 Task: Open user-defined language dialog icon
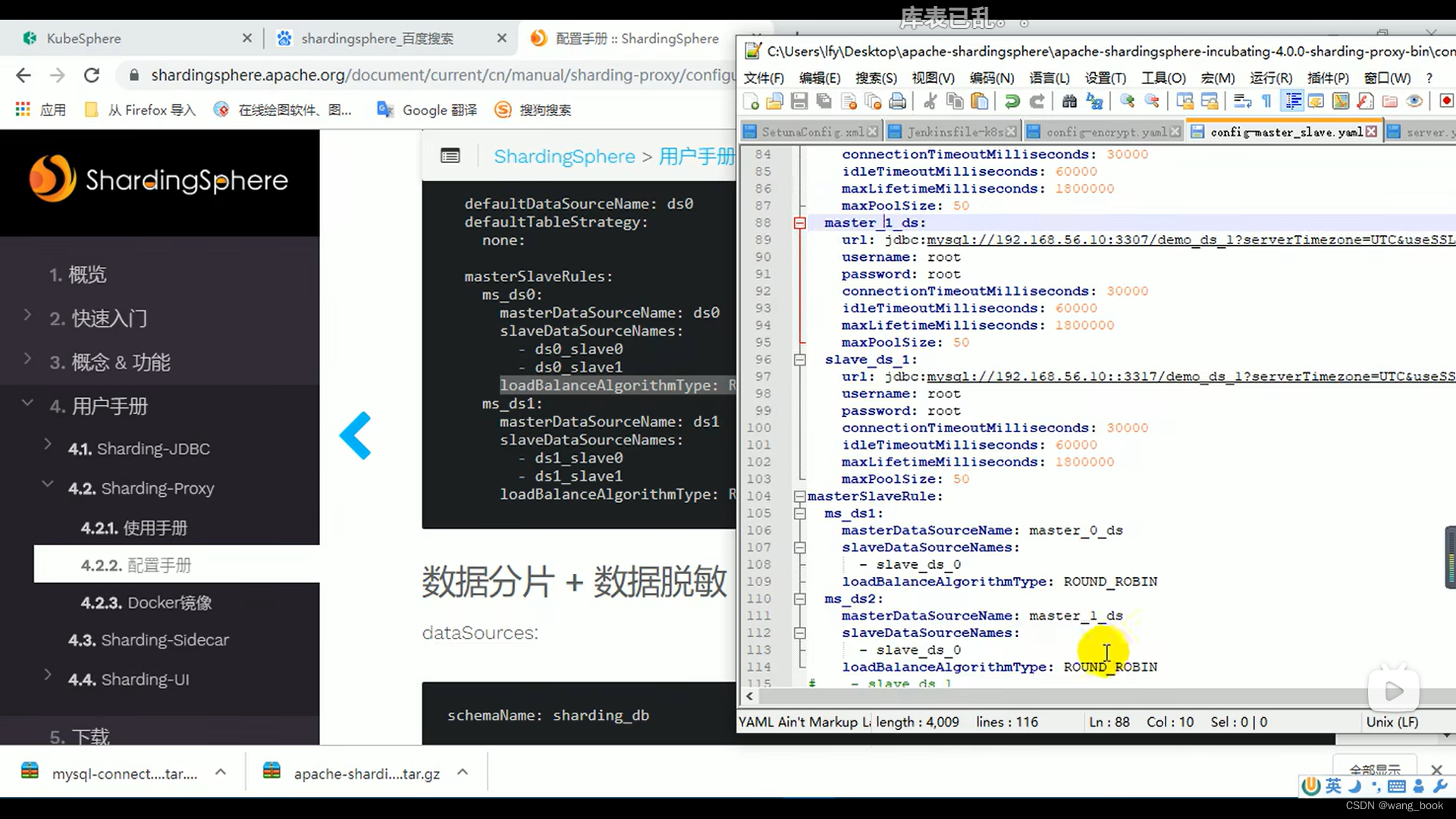(1316, 101)
